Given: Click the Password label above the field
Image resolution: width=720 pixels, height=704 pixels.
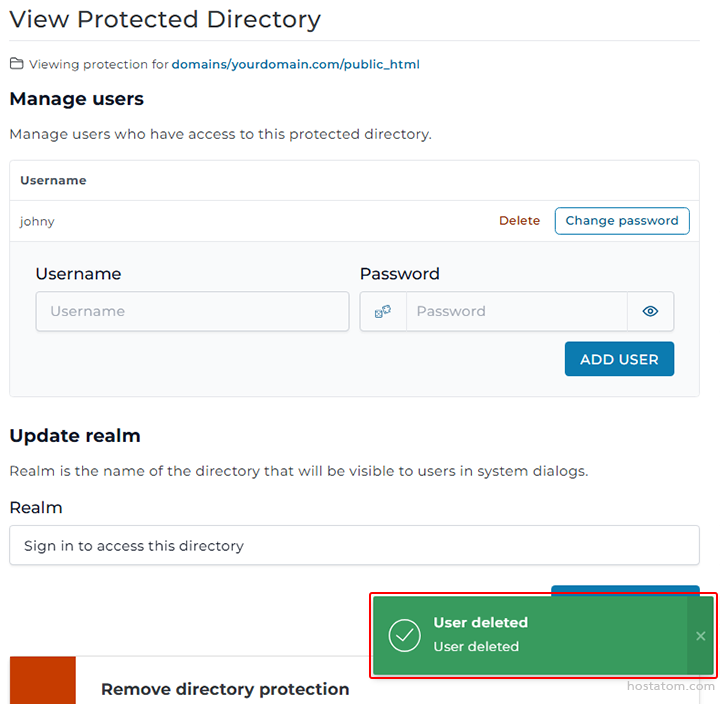Looking at the screenshot, I should click(399, 274).
